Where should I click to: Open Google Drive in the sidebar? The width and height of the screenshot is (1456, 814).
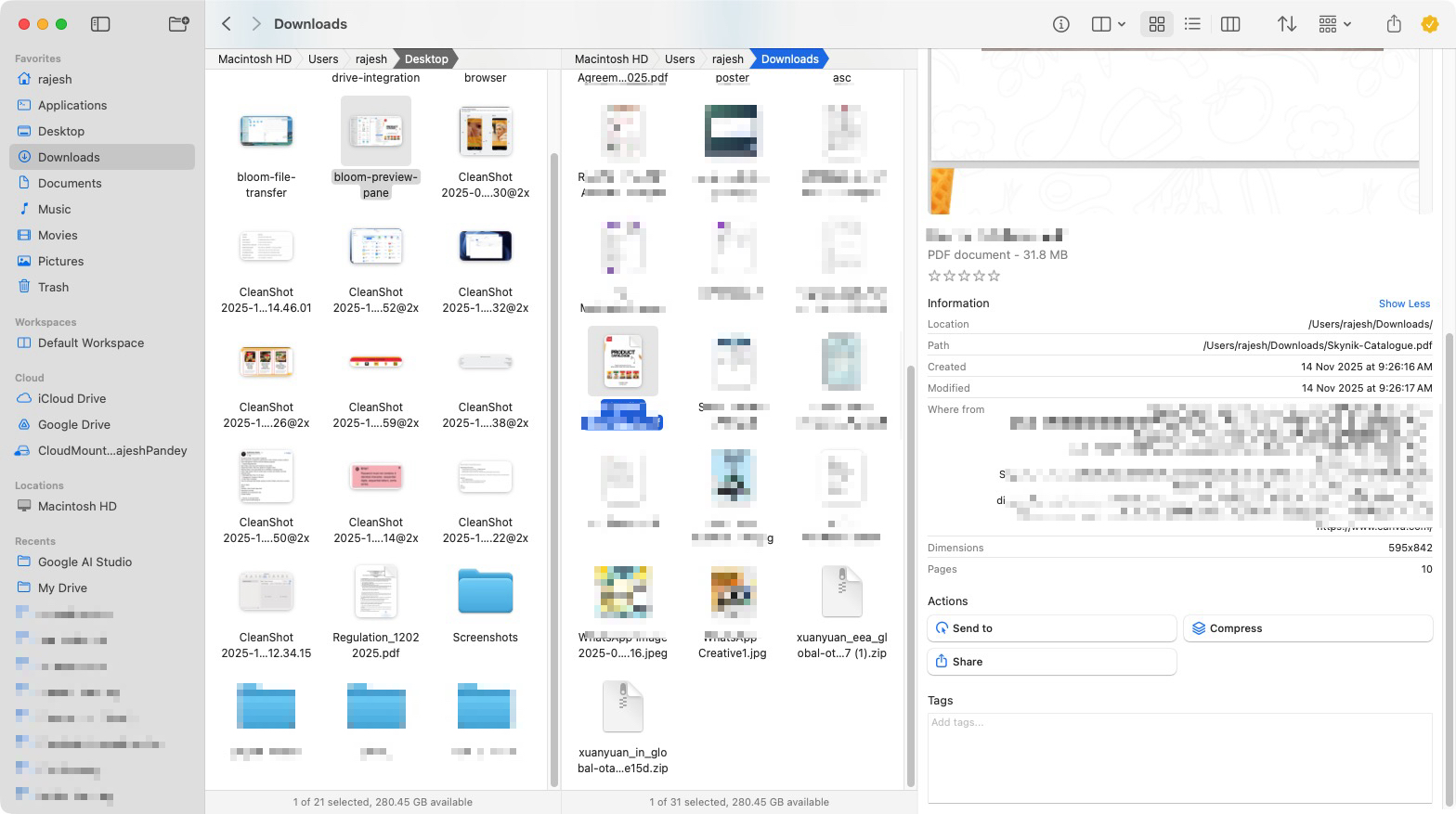[x=74, y=424]
